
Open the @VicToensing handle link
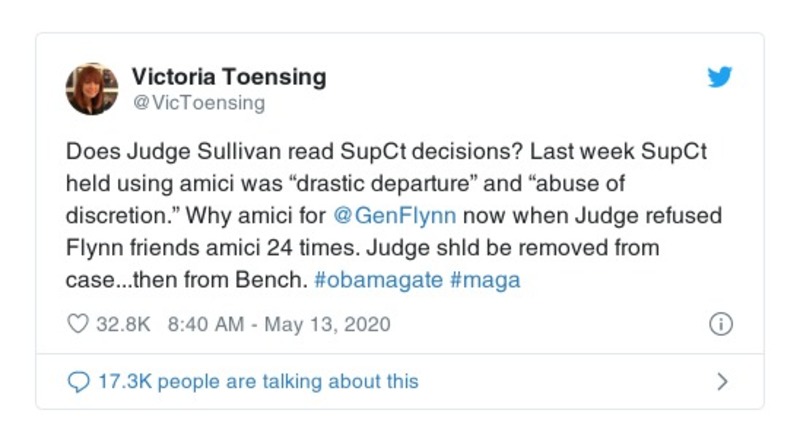point(198,103)
